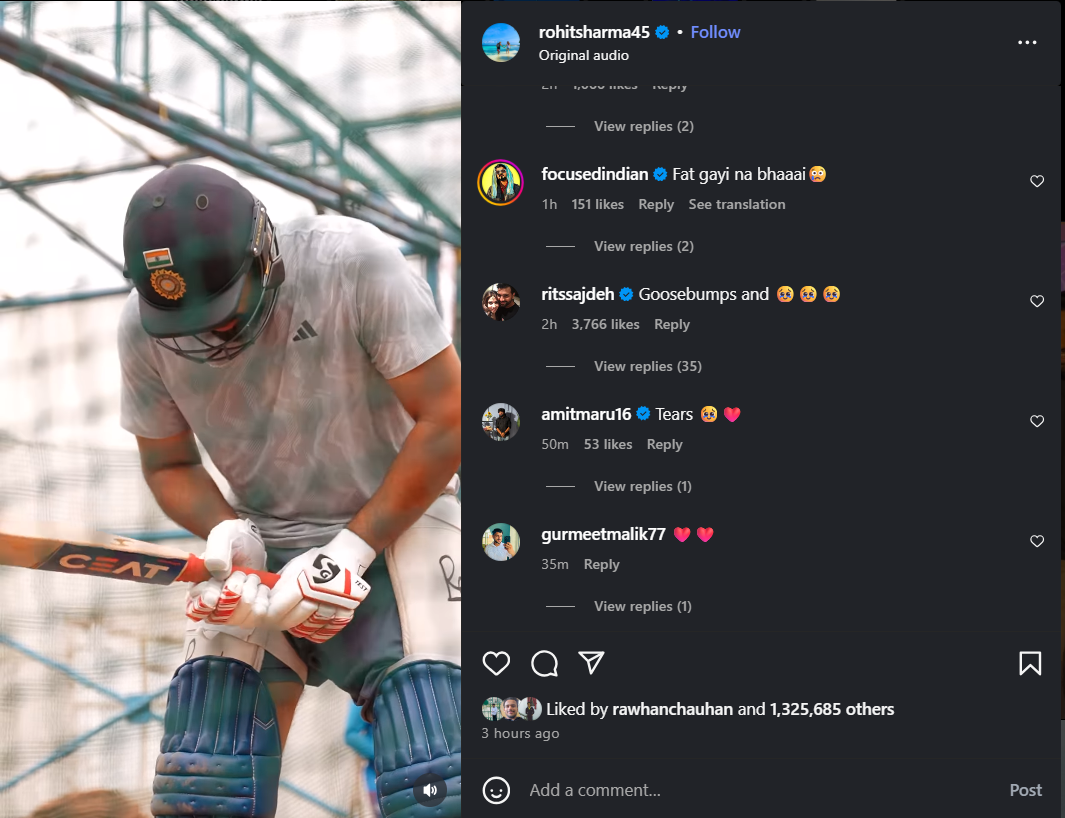1065x818 pixels.
Task: Like the post with the heart icon
Action: (x=496, y=663)
